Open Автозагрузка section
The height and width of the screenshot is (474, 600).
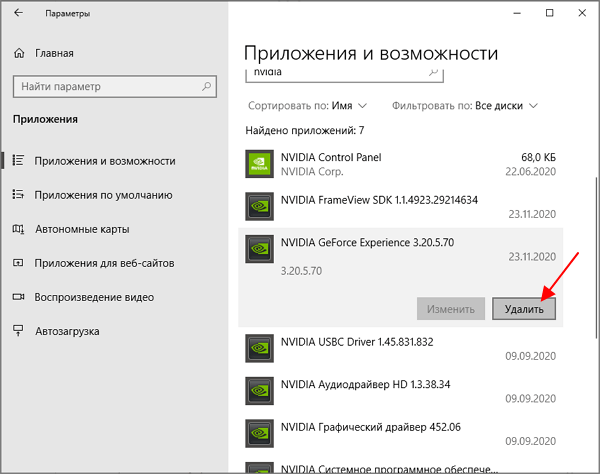coord(67,331)
